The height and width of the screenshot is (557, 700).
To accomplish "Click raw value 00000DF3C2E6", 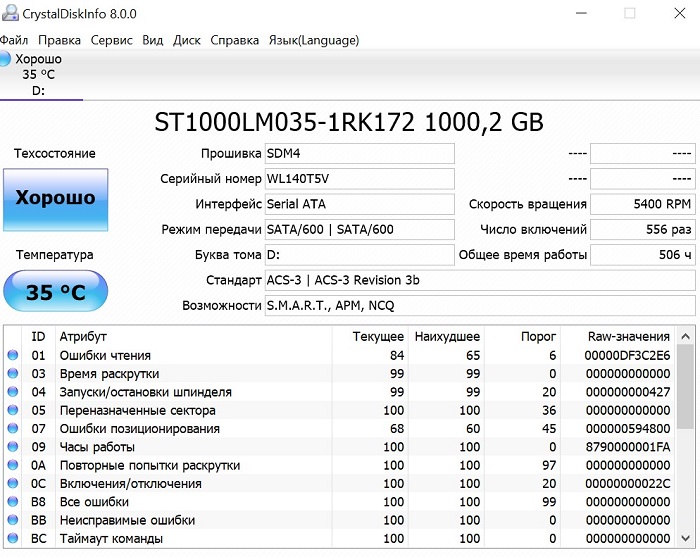I will click(628, 355).
